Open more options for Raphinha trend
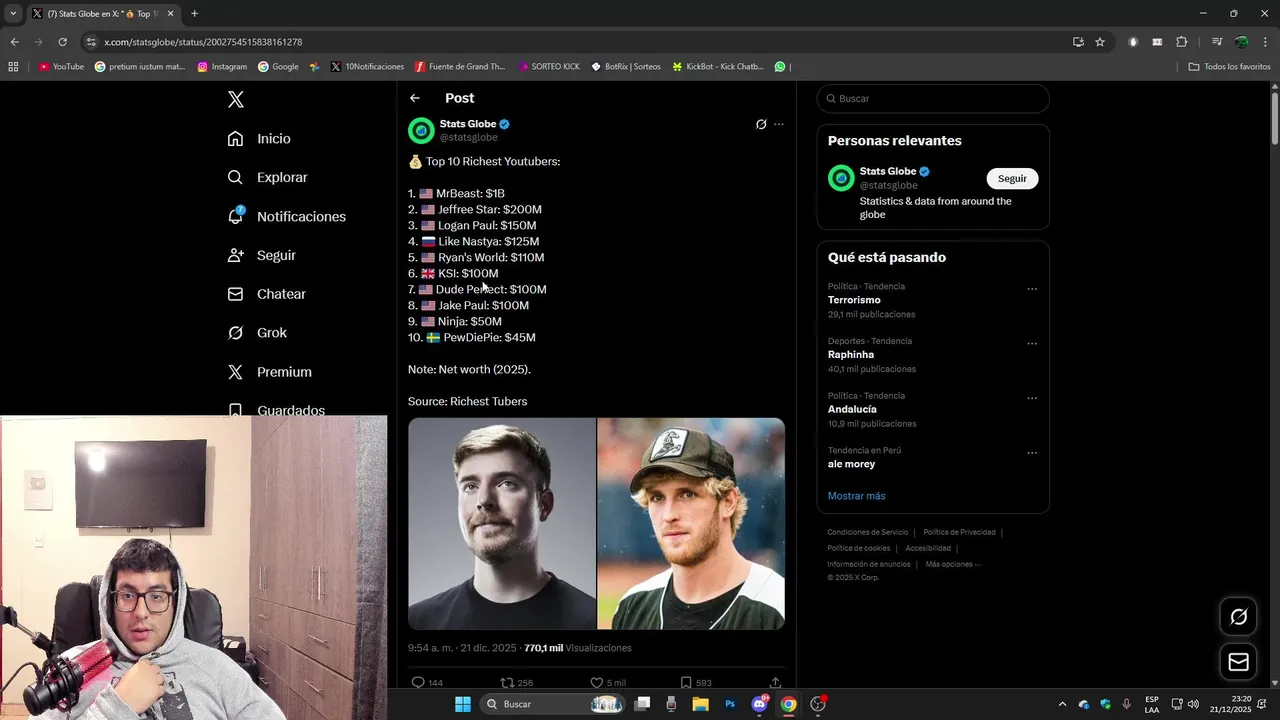This screenshot has height=720, width=1280. click(1032, 344)
